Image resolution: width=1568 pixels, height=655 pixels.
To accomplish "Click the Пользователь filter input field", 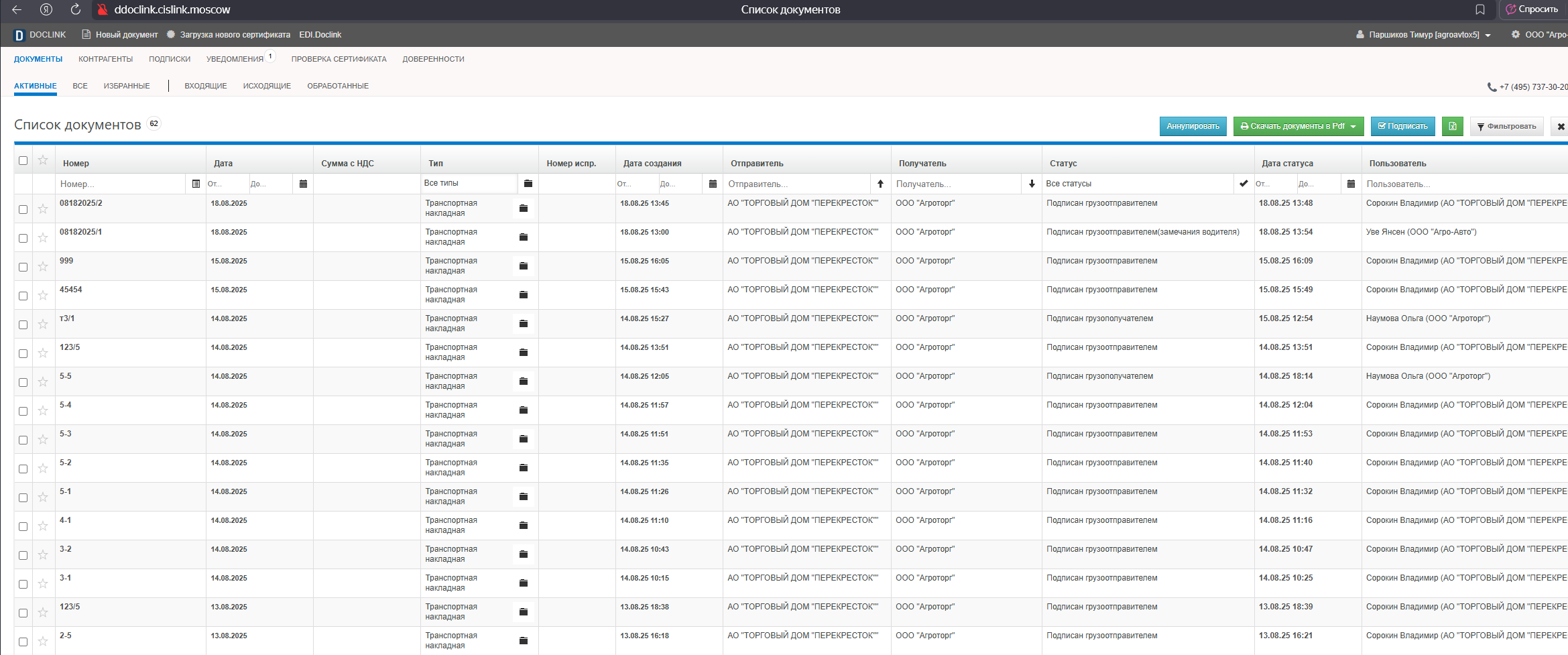I will pyautogui.click(x=1465, y=184).
